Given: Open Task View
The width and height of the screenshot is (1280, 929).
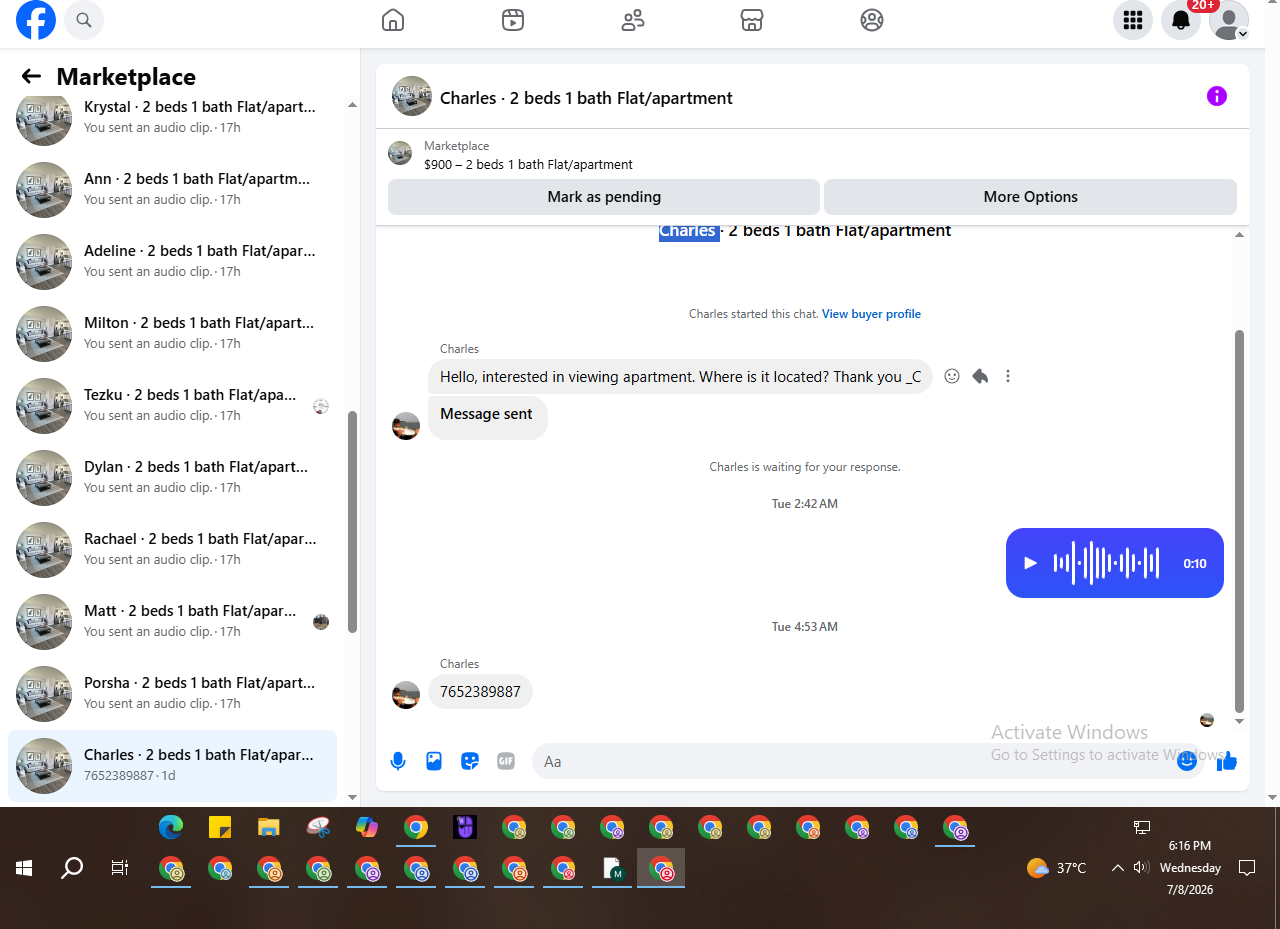Looking at the screenshot, I should click(120, 868).
